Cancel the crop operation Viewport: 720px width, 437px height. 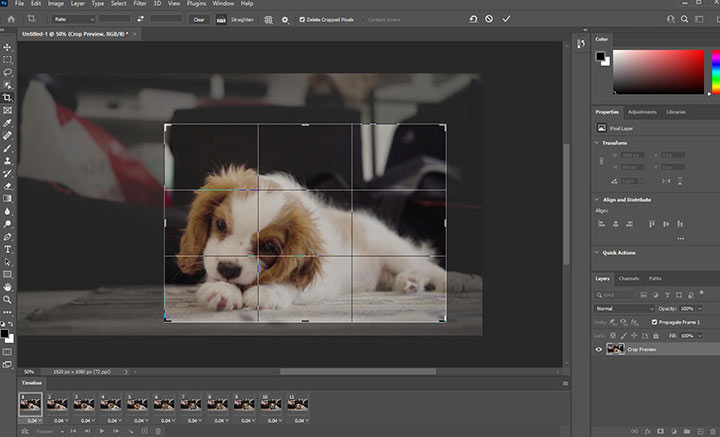[488, 19]
